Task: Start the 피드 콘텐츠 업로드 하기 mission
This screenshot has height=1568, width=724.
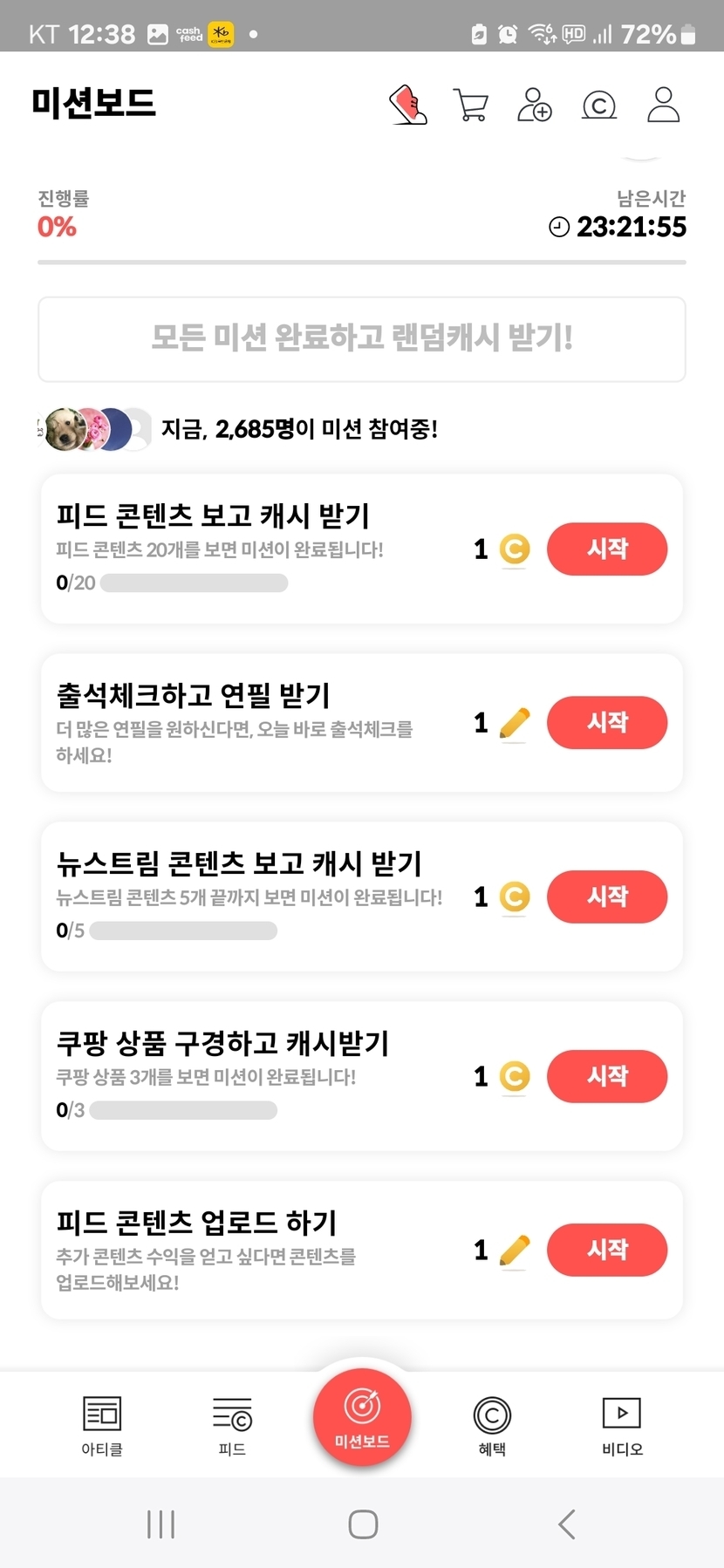Action: pos(607,1249)
